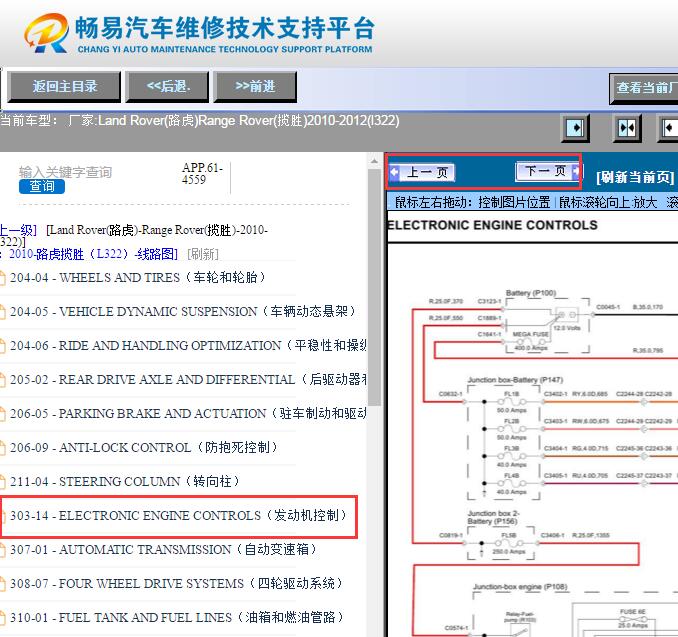678x637 pixels.
Task: Click the left panel scrollbar up arrow
Action: point(374,161)
